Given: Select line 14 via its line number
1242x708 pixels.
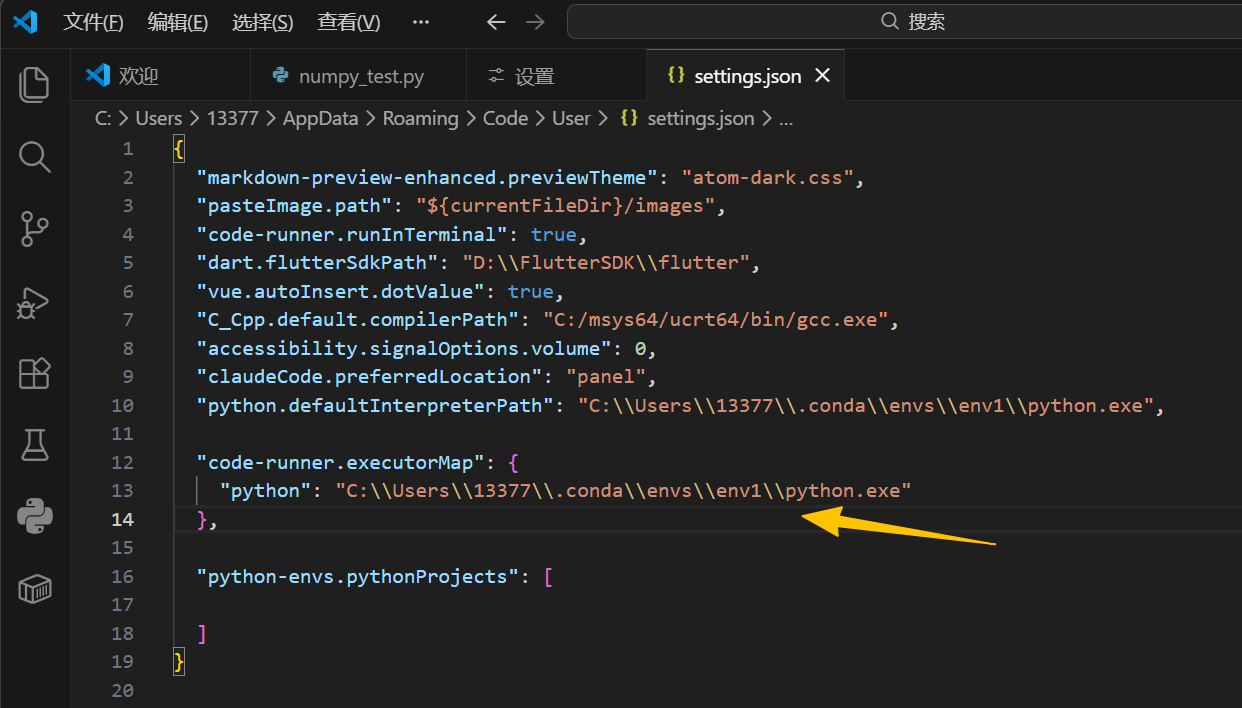Looking at the screenshot, I should [122, 520].
